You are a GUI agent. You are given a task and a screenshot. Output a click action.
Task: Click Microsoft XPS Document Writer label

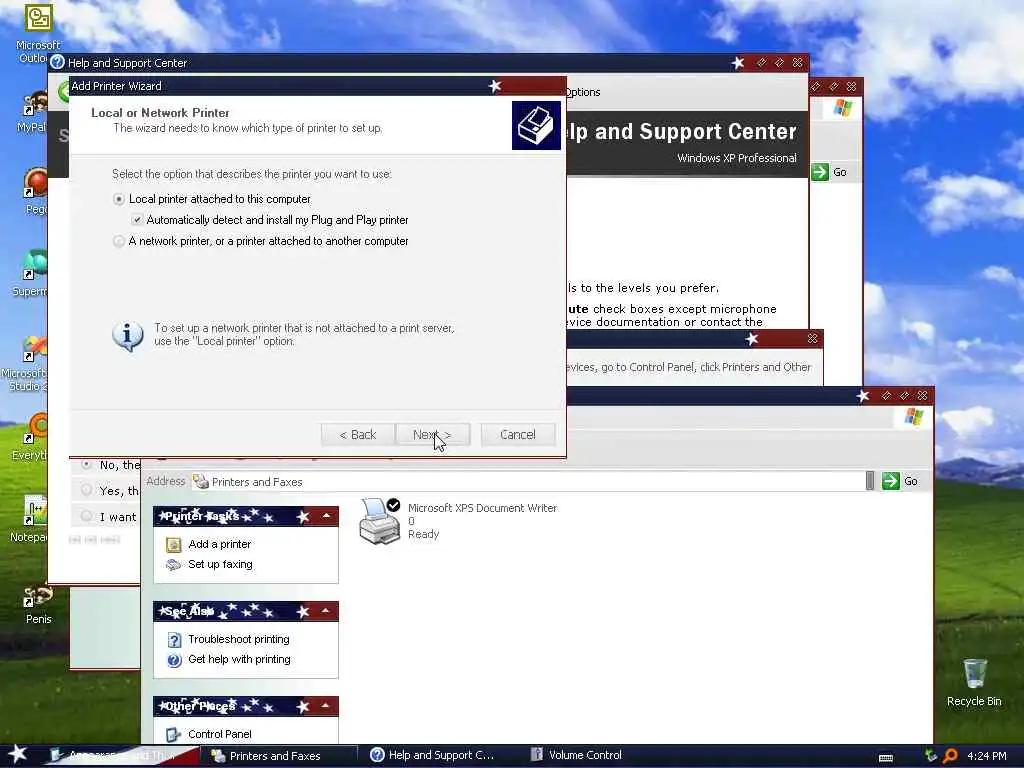pos(482,508)
